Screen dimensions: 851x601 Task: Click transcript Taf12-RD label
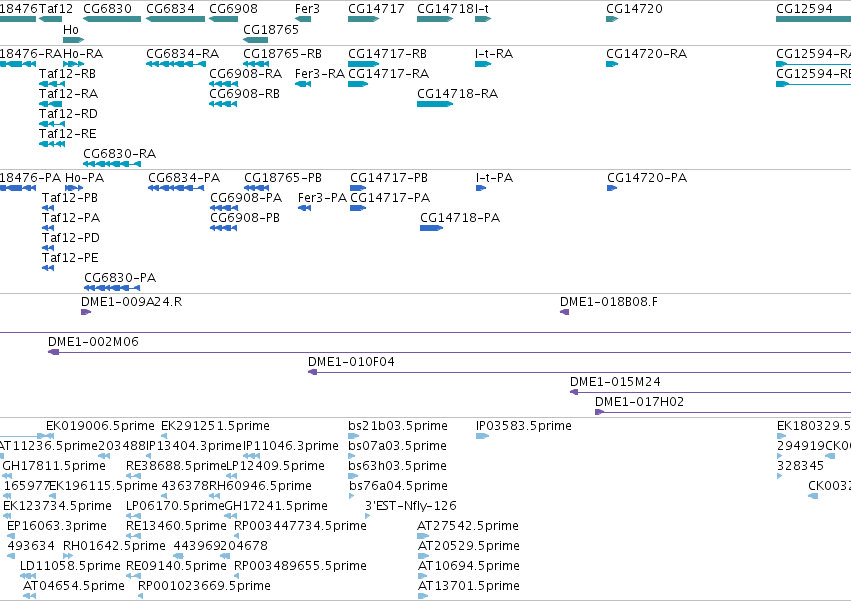68,114
